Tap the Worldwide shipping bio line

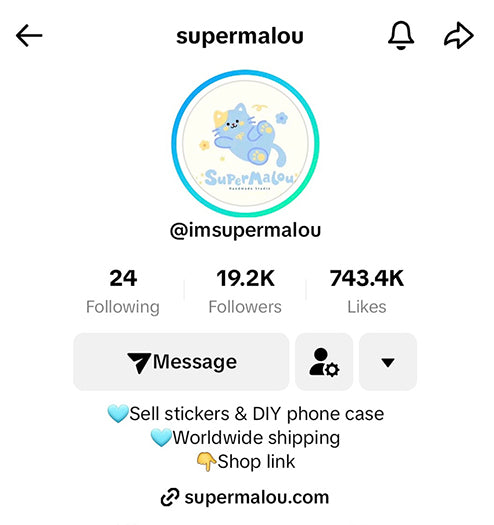(x=245, y=438)
